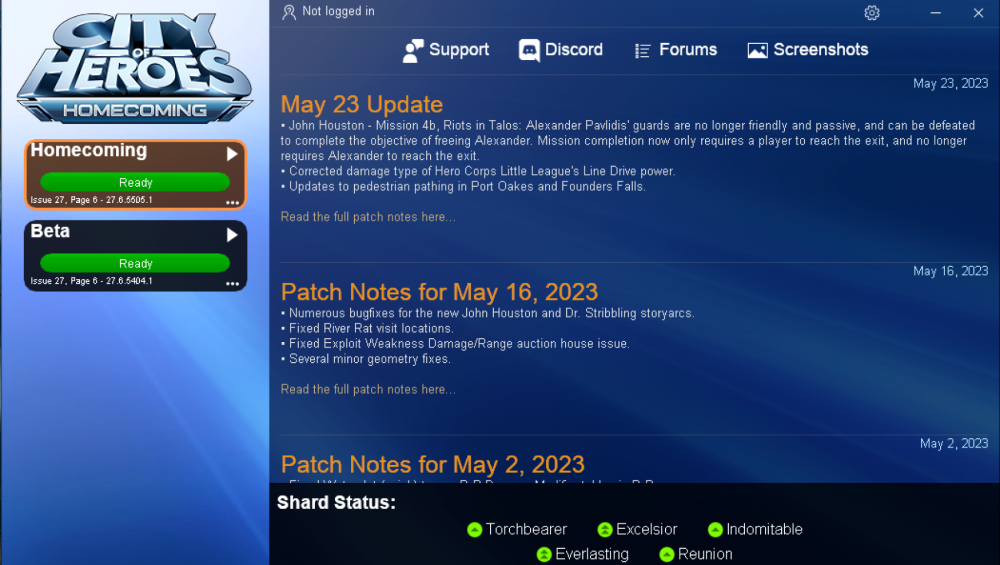Click the Everlasting shard status icon
The height and width of the screenshot is (565, 1000).
(544, 555)
